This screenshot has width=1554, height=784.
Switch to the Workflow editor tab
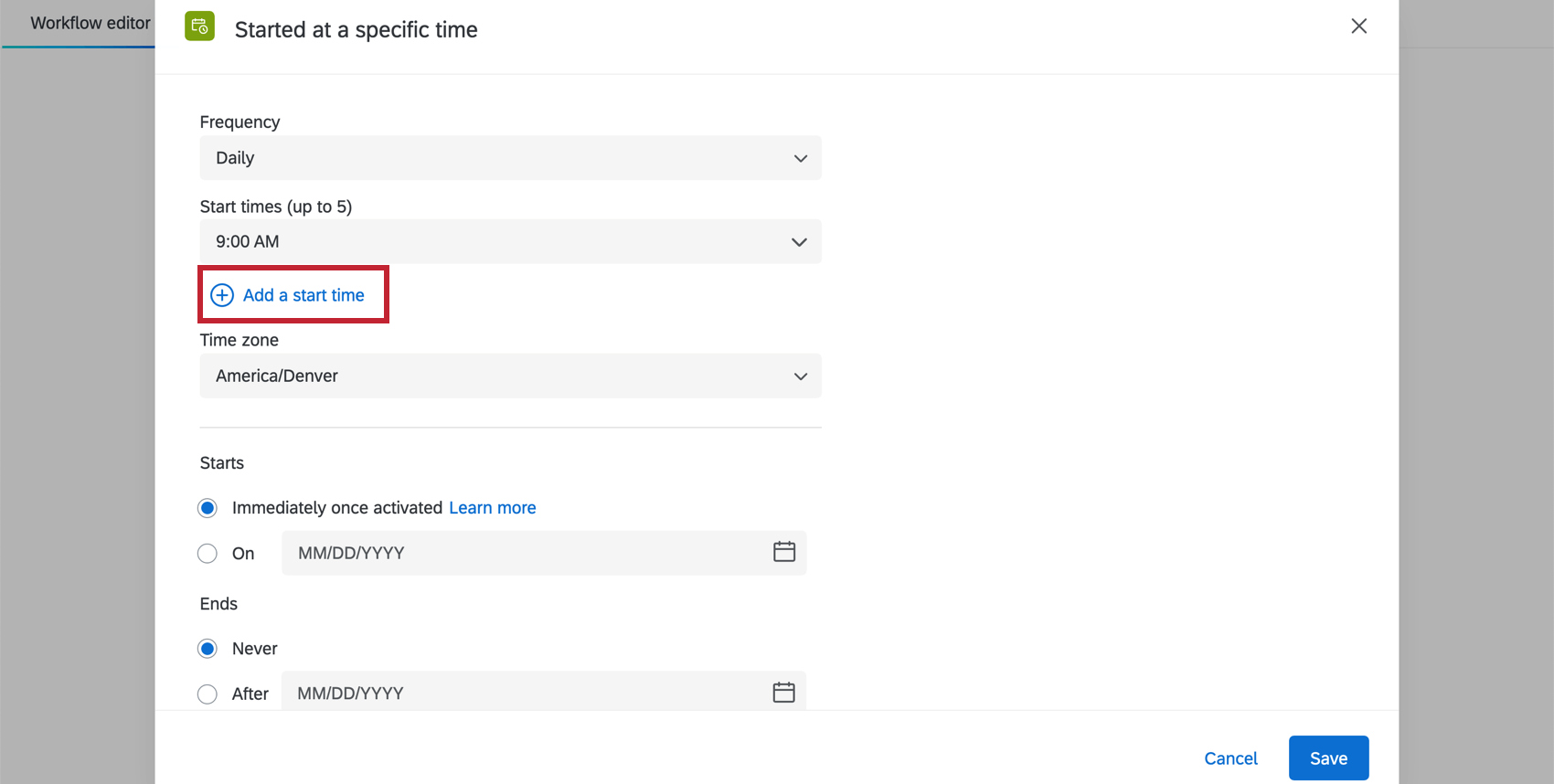[x=89, y=23]
